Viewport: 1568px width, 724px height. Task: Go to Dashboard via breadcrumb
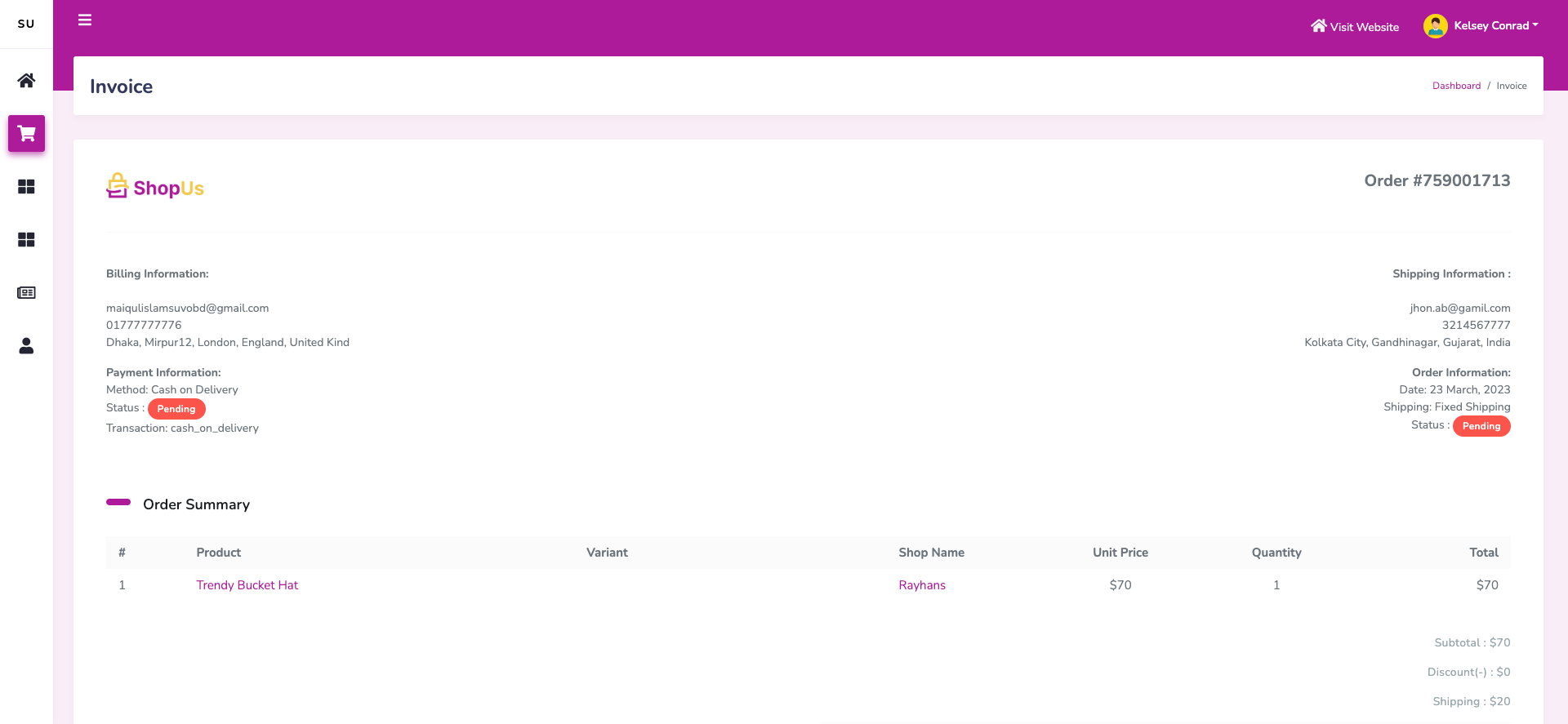(x=1456, y=86)
